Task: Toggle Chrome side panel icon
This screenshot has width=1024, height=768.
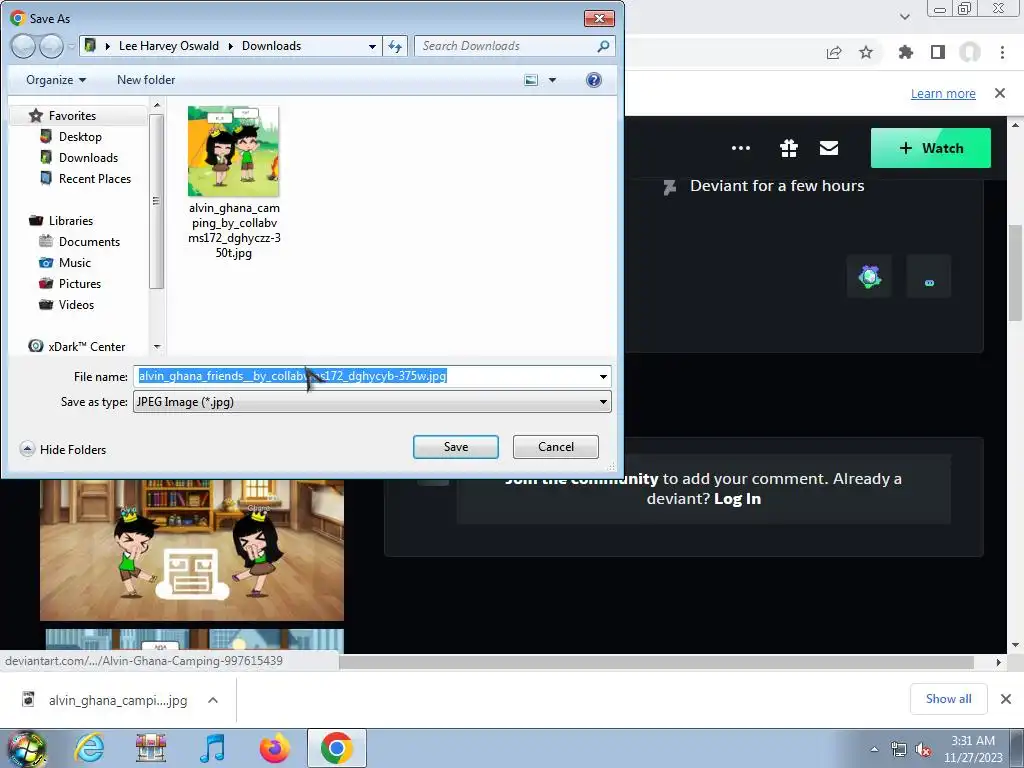Action: [x=938, y=52]
